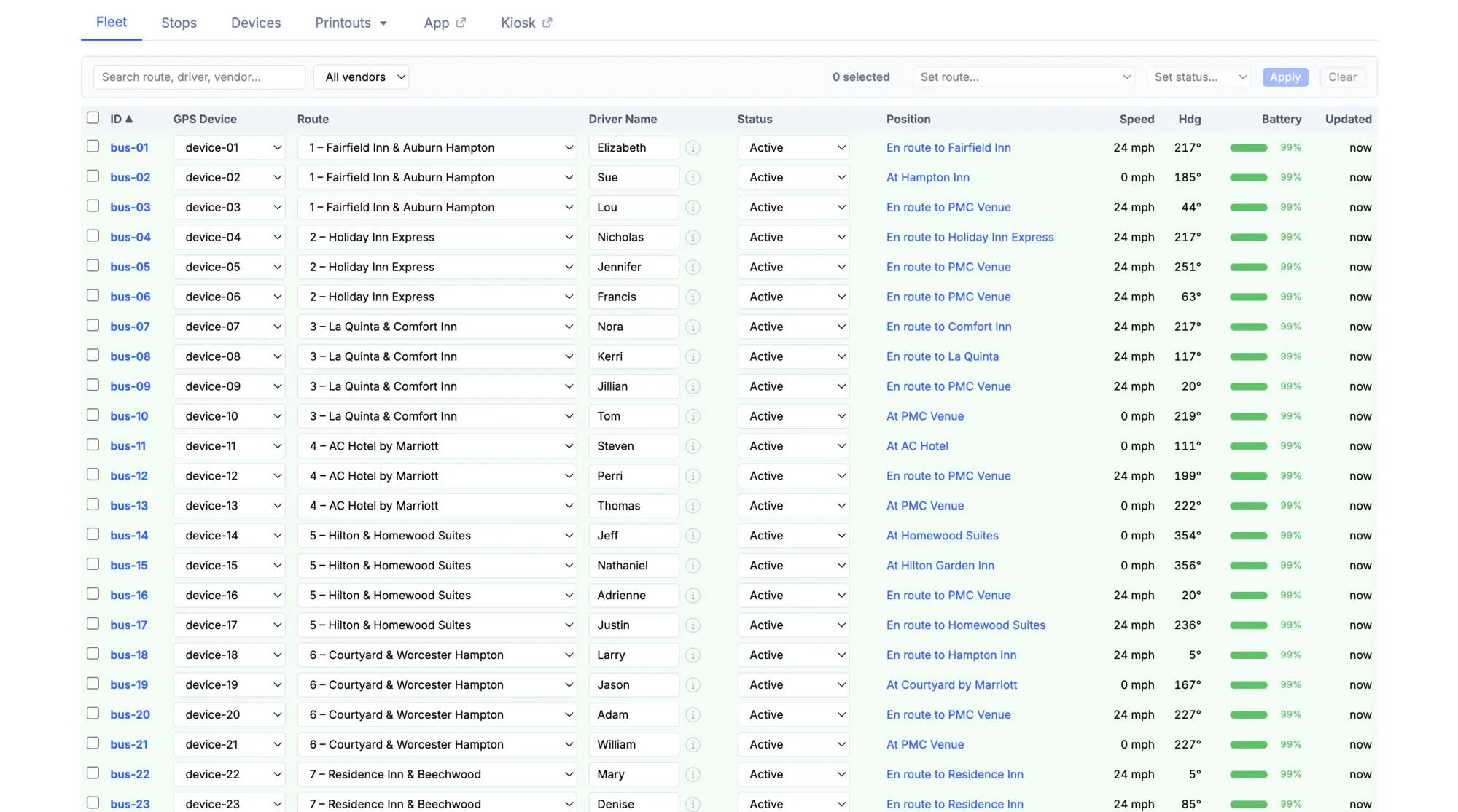This screenshot has width=1458, height=812.
Task: Click info icon beside driver Thomas
Action: tap(693, 506)
